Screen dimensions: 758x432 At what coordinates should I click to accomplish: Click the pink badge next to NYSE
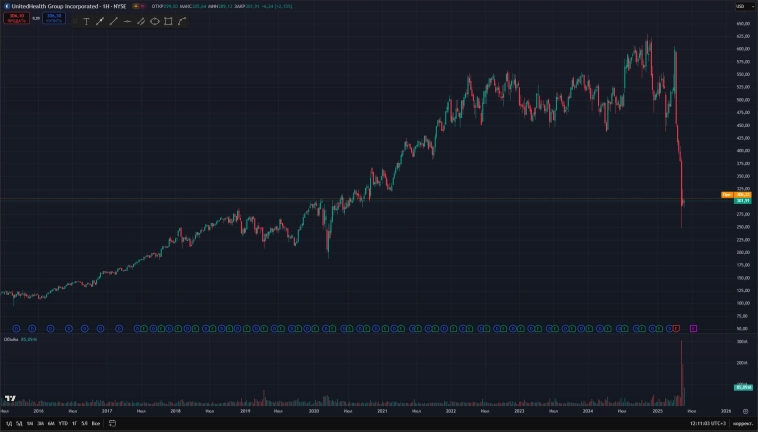click(x=142, y=6)
